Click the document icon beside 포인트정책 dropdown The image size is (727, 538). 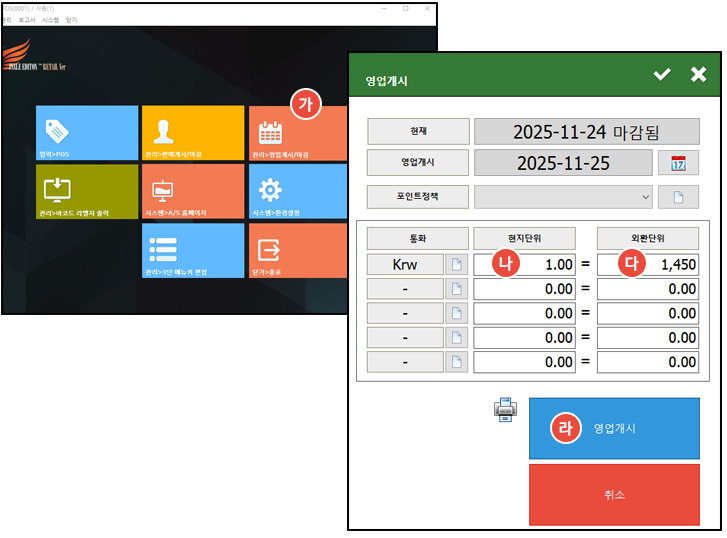(678, 196)
